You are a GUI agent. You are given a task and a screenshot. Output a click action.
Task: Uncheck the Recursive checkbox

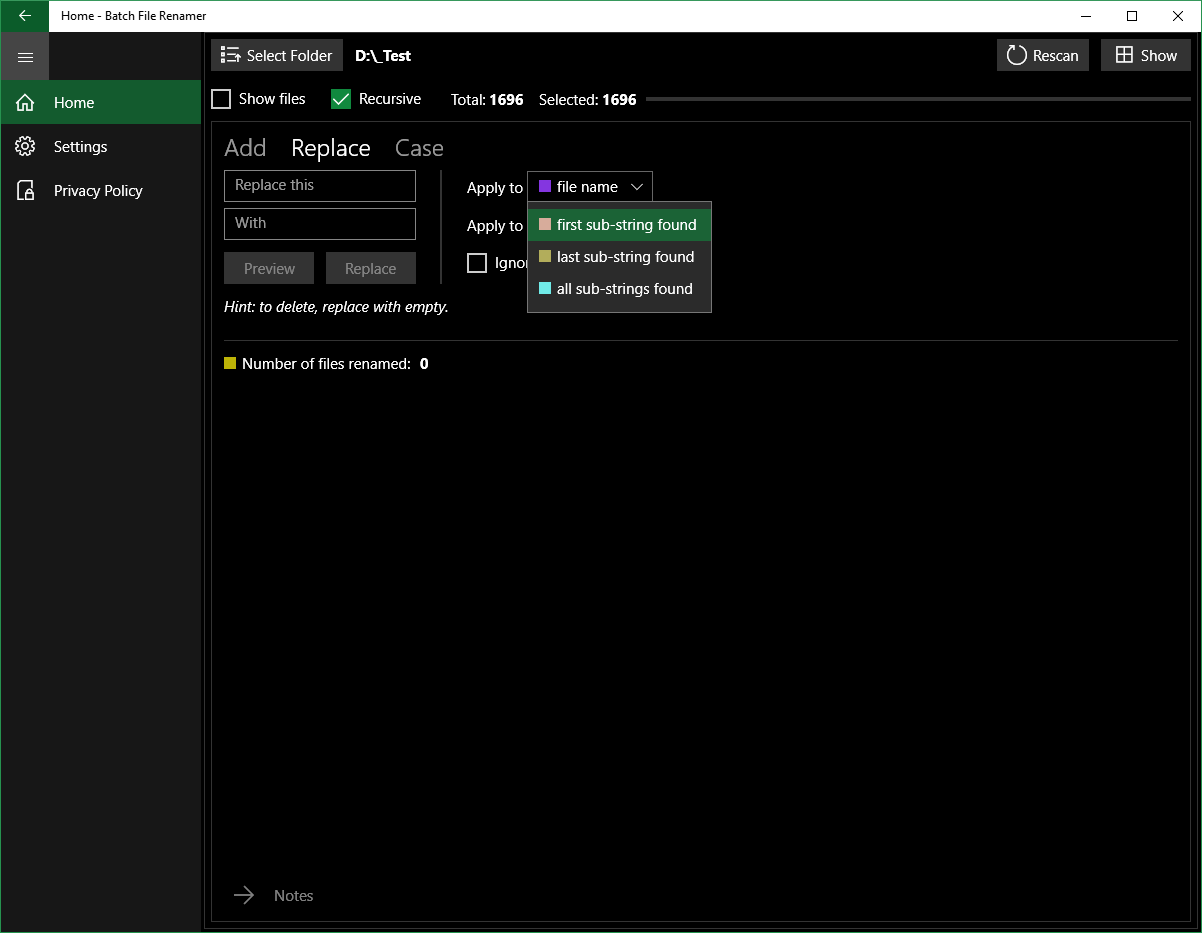[x=341, y=99]
